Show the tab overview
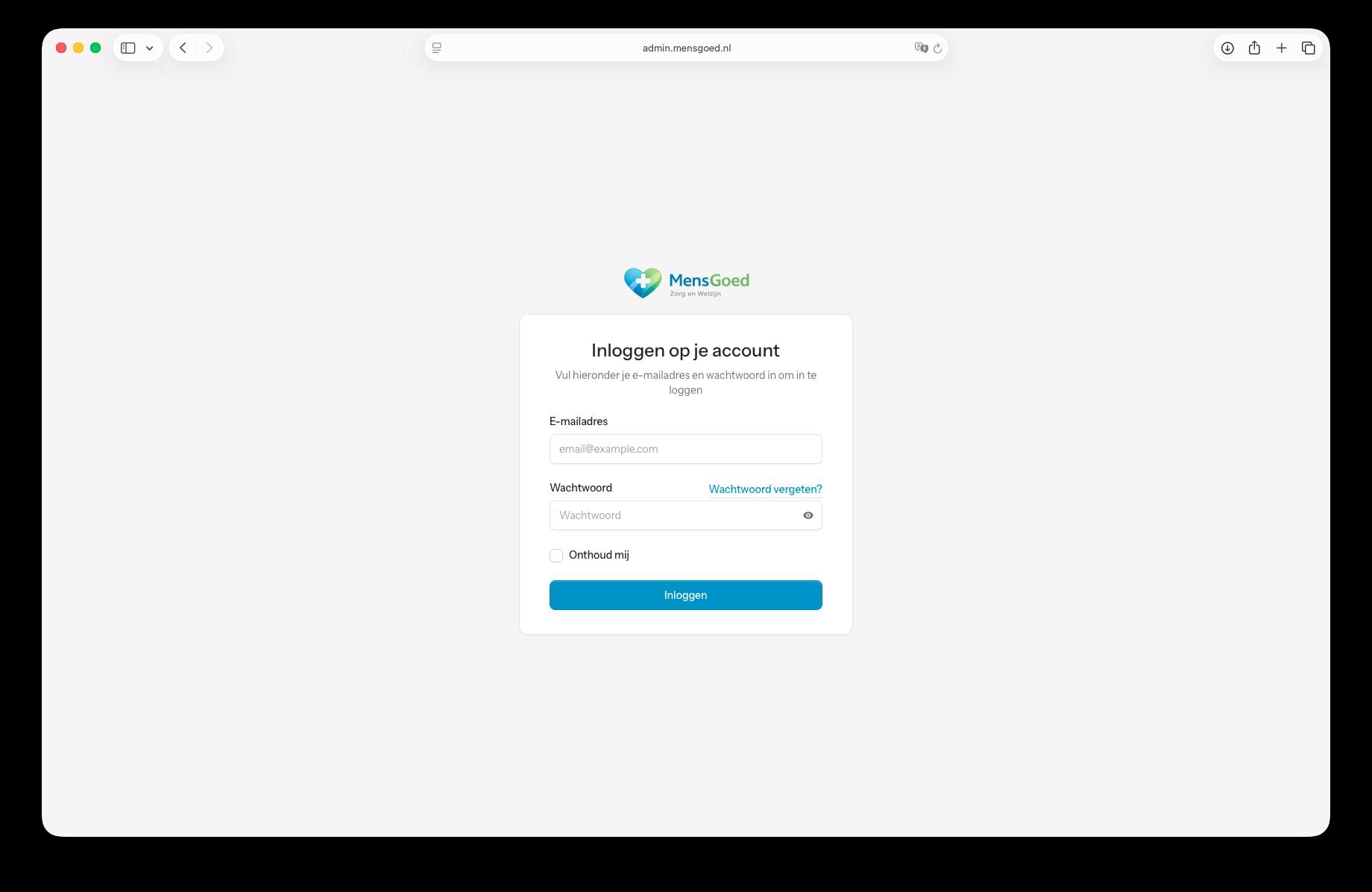Viewport: 1372px width, 892px height. pos(1308,48)
